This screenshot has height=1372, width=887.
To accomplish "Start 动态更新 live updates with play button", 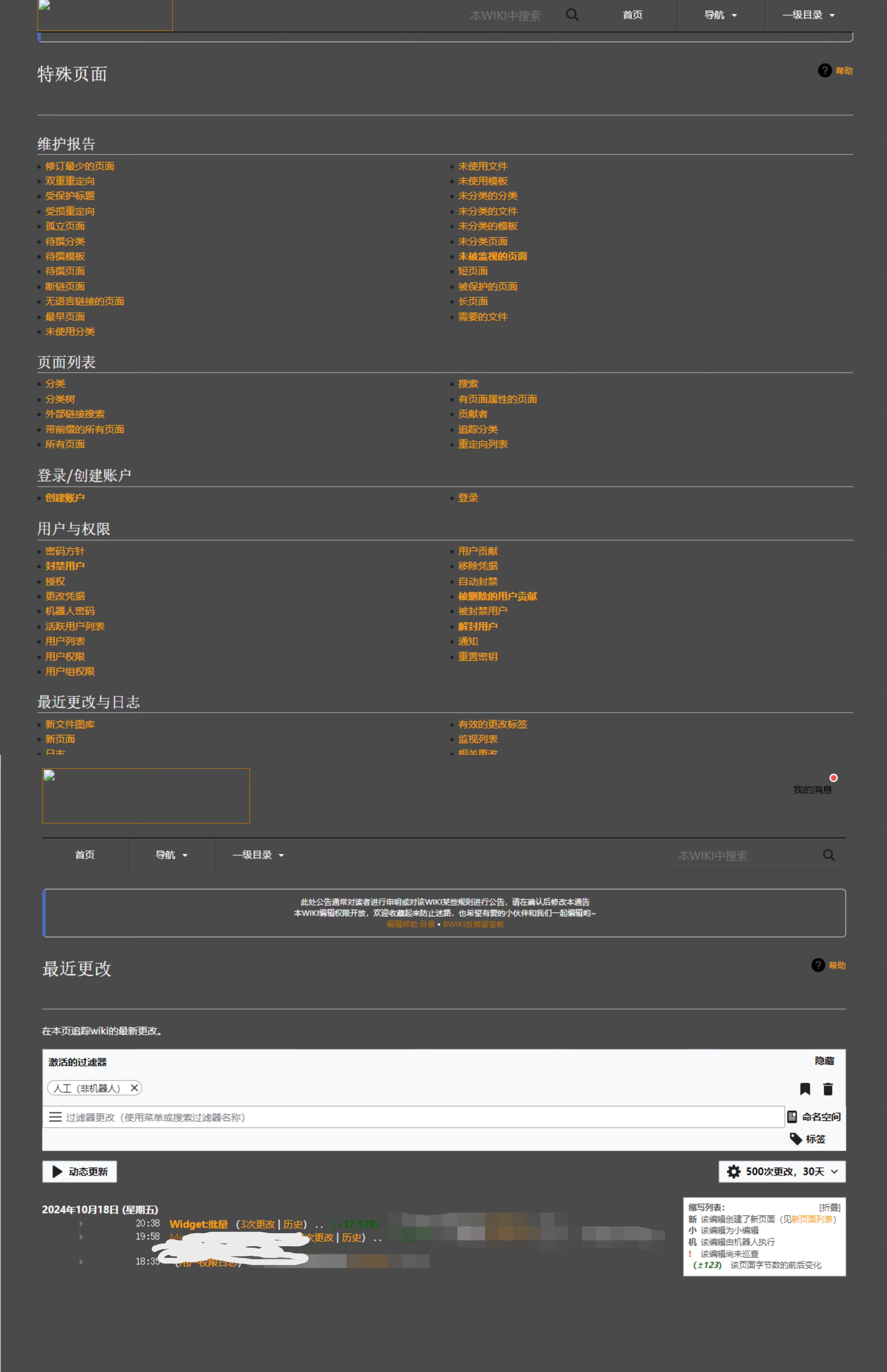I will pos(79,1171).
